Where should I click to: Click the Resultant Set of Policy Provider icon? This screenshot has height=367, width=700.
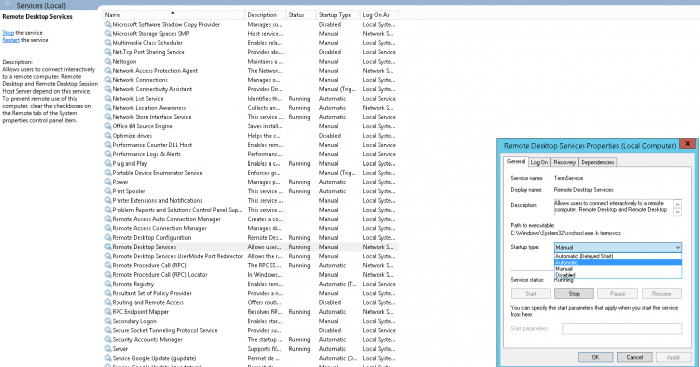coord(108,293)
